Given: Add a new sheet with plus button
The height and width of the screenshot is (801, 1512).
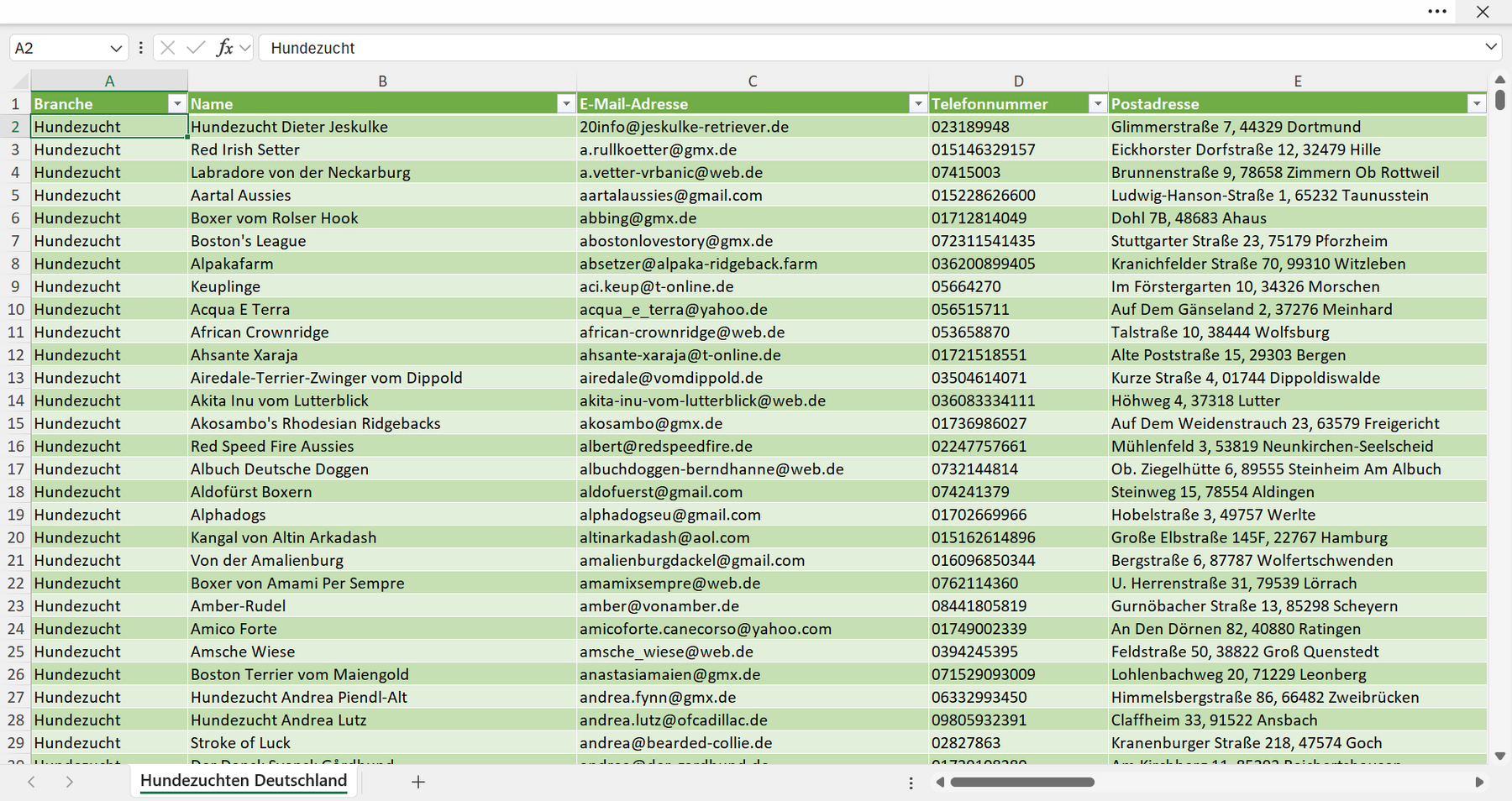Looking at the screenshot, I should click(x=418, y=782).
